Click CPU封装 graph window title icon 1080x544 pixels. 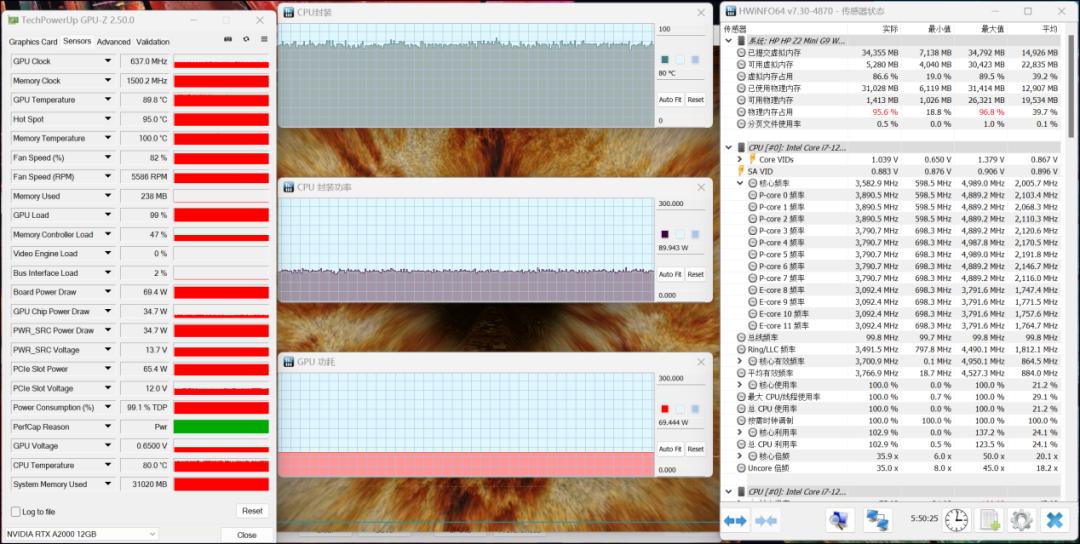coord(288,12)
